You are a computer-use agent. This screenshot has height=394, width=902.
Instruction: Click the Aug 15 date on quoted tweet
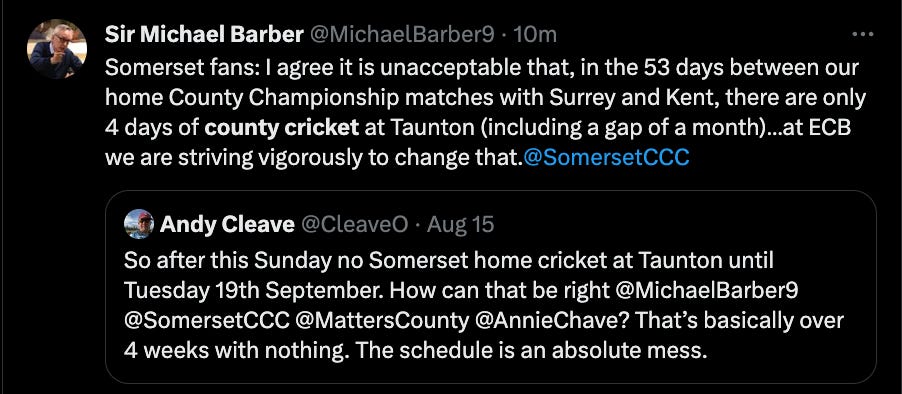pos(460,224)
